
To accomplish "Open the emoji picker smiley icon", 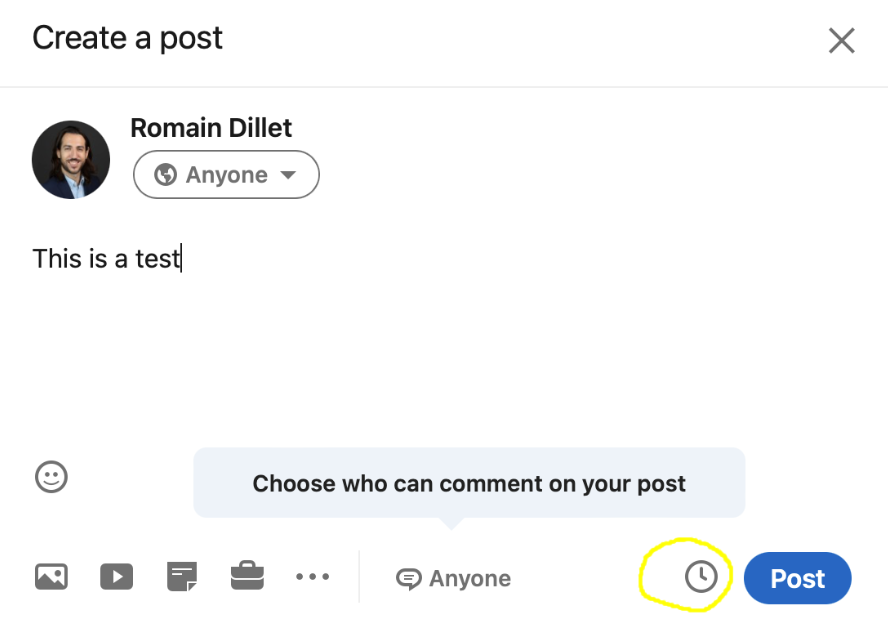I will (x=51, y=477).
